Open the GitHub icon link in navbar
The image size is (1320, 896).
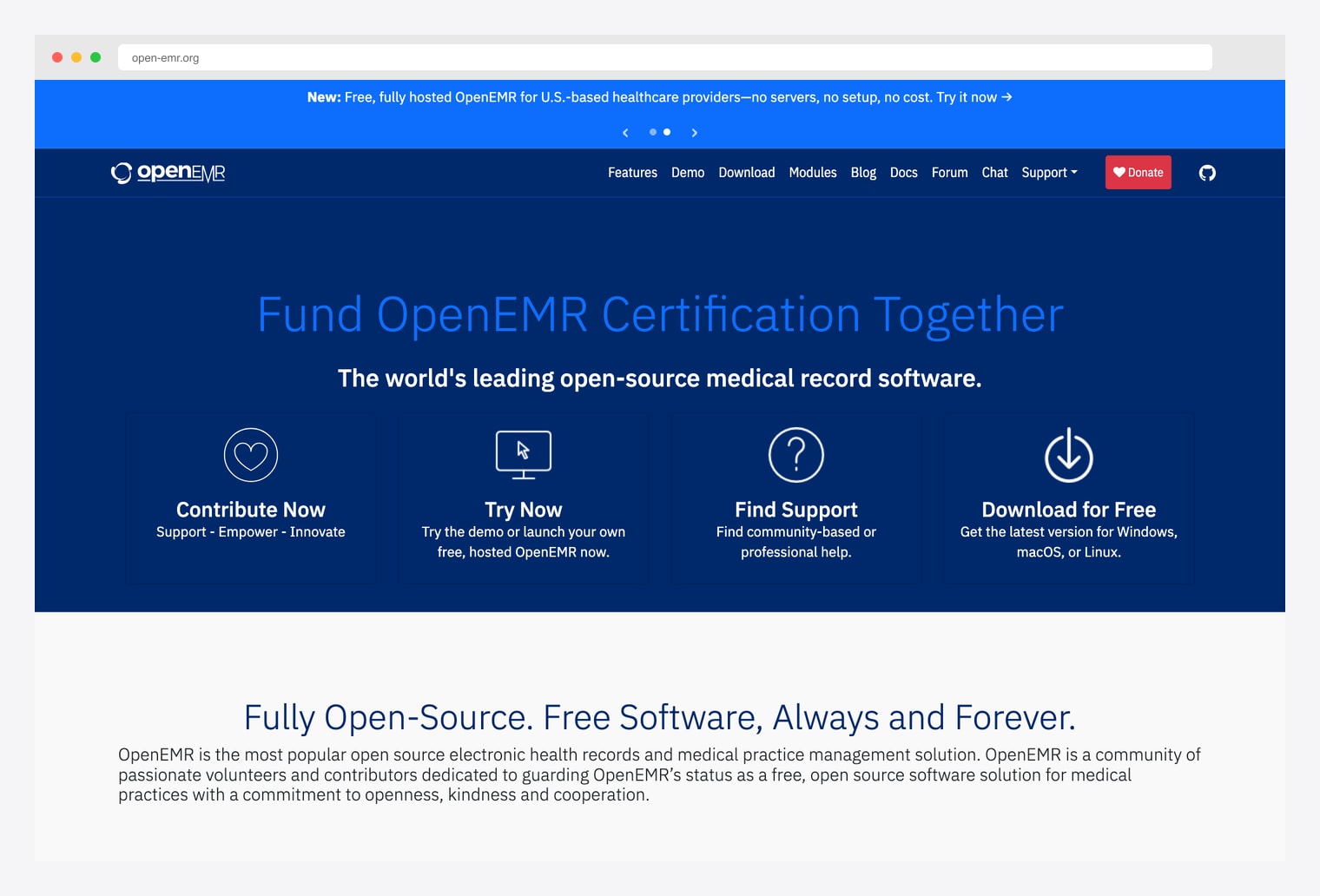click(x=1207, y=173)
